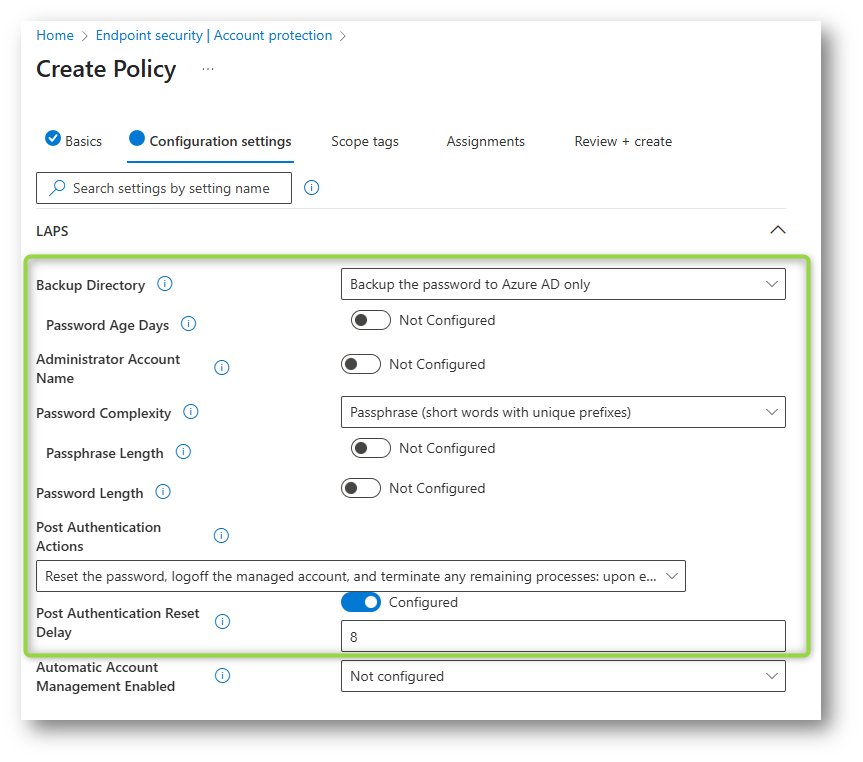Open the Backup Directory dropdown
The height and width of the screenshot is (762, 863).
click(563, 284)
